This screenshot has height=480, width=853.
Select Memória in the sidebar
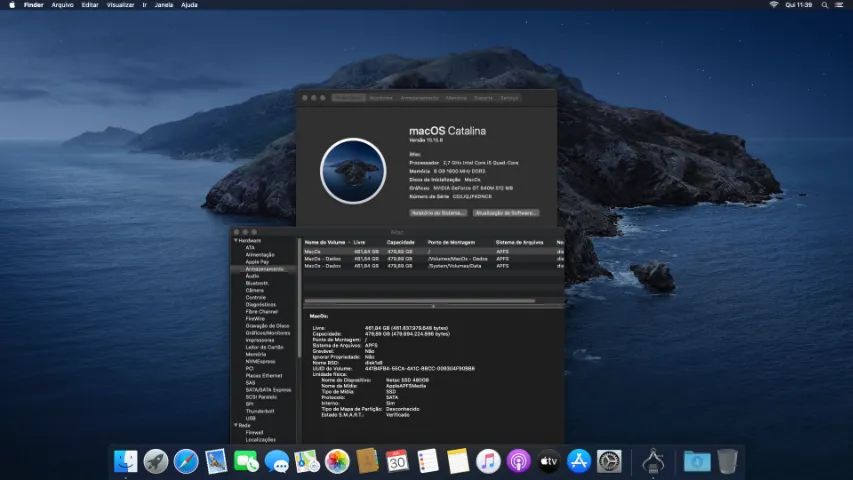coord(255,354)
